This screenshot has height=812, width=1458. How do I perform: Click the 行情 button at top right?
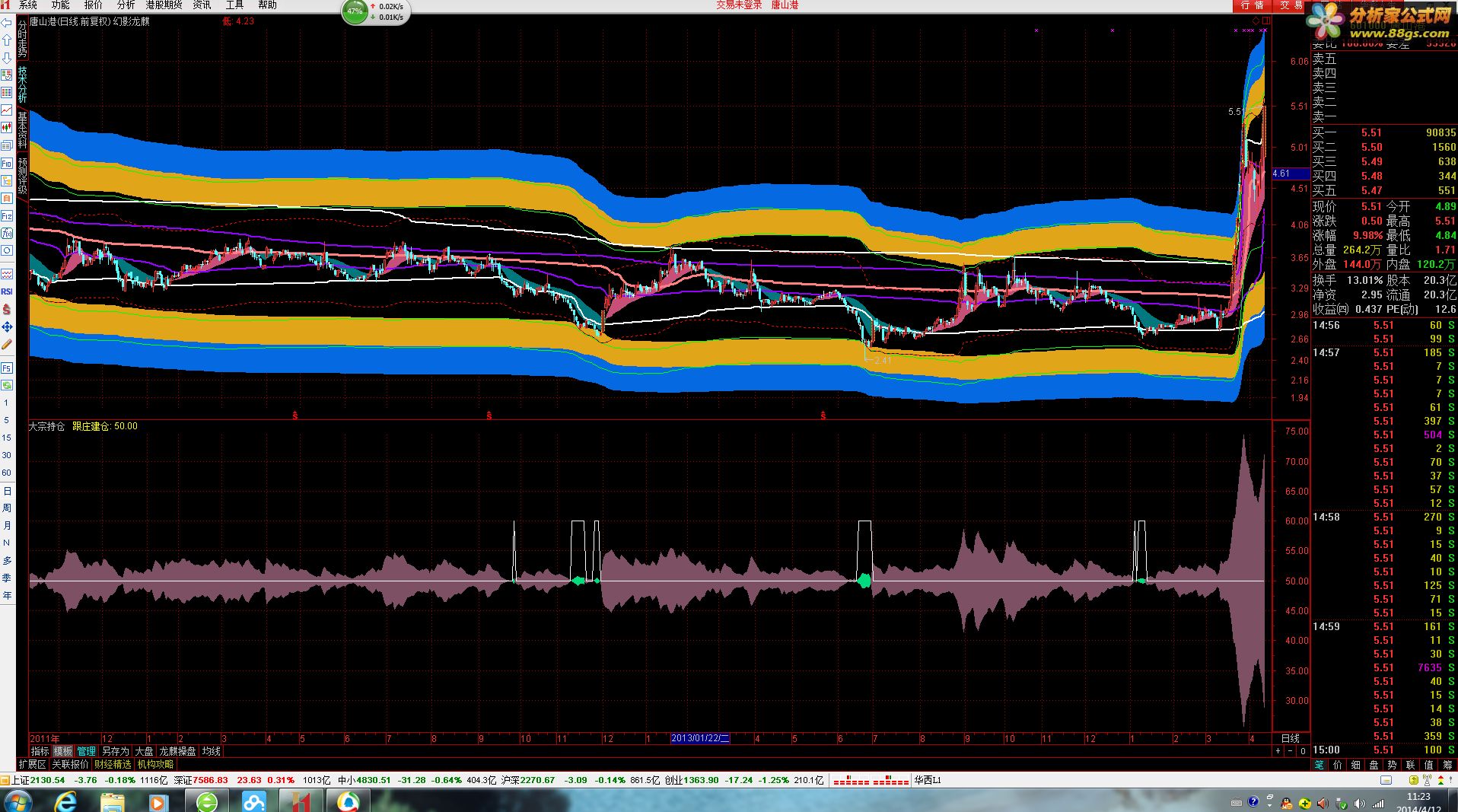pos(1252,5)
